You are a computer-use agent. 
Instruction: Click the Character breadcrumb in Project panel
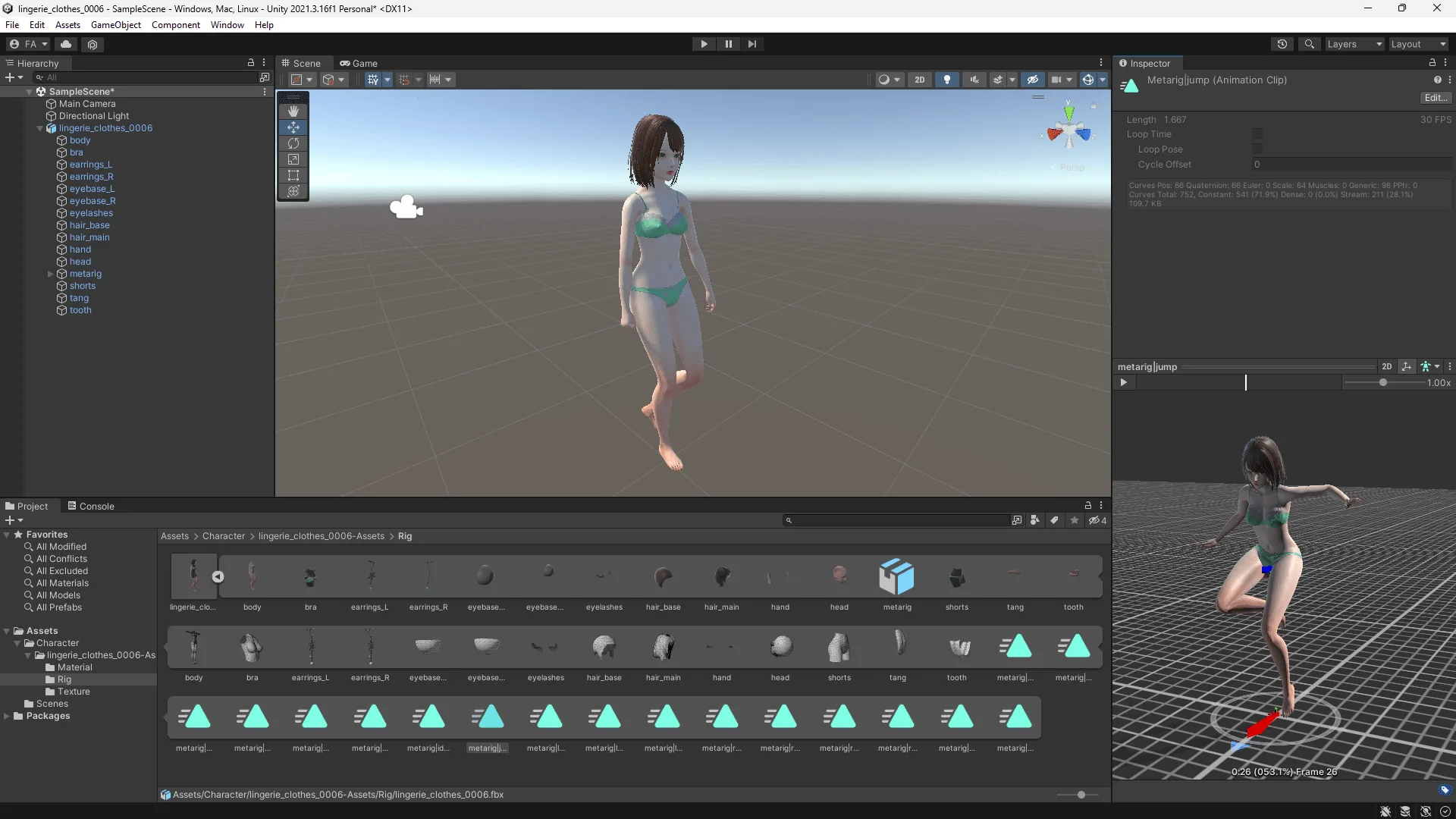point(223,536)
